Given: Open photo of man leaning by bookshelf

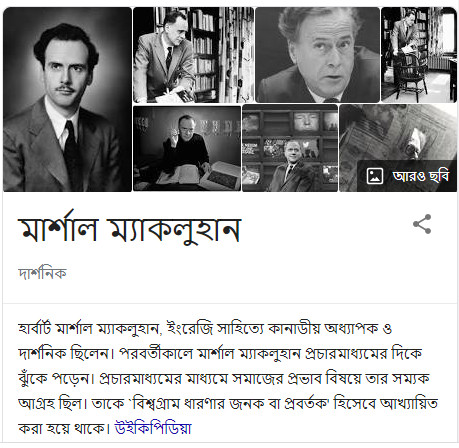Looking at the screenshot, I should 193,55.
